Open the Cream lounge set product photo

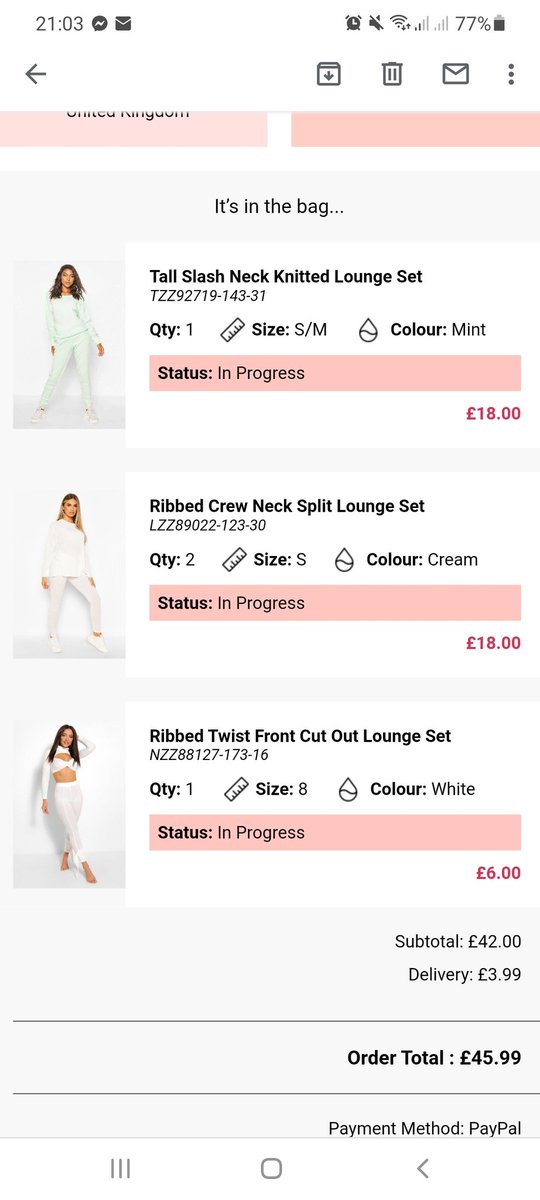coord(69,575)
